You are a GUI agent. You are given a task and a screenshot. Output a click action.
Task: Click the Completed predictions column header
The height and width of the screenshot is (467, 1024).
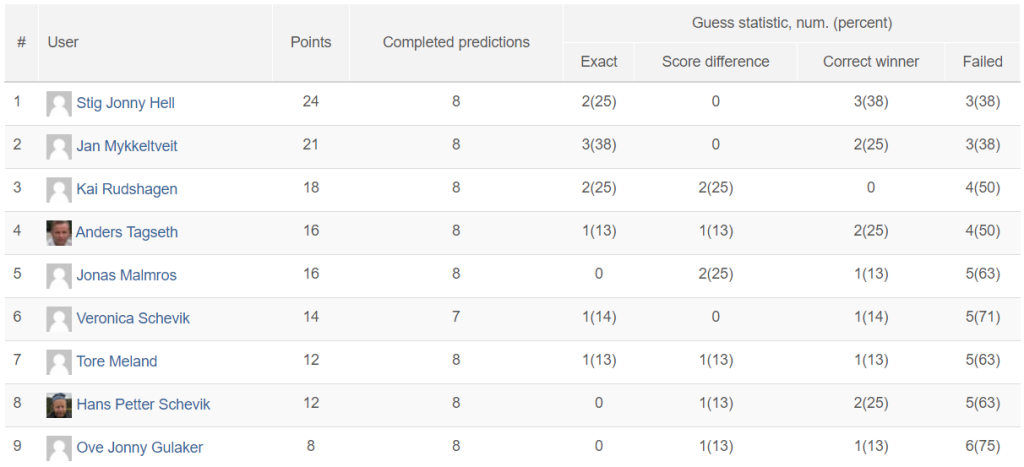pyautogui.click(x=456, y=42)
